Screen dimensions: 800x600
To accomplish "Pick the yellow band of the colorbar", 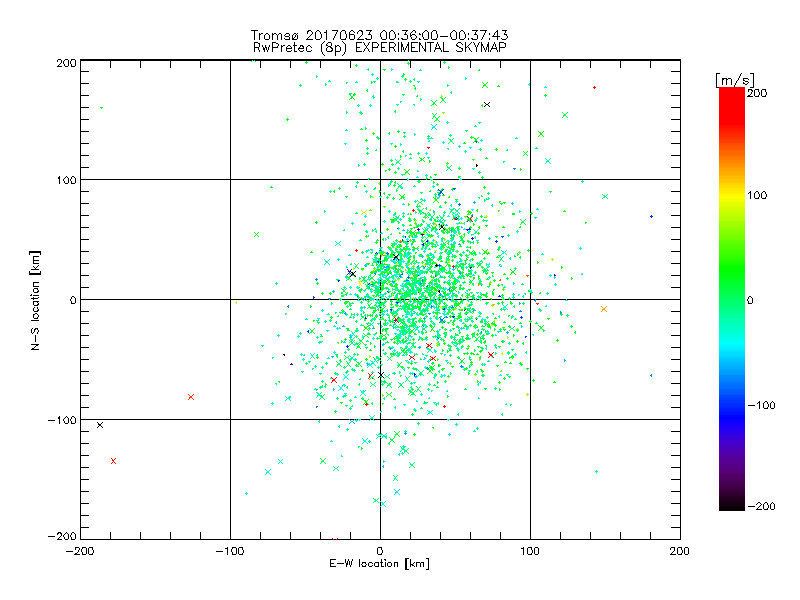I will click(x=732, y=196).
